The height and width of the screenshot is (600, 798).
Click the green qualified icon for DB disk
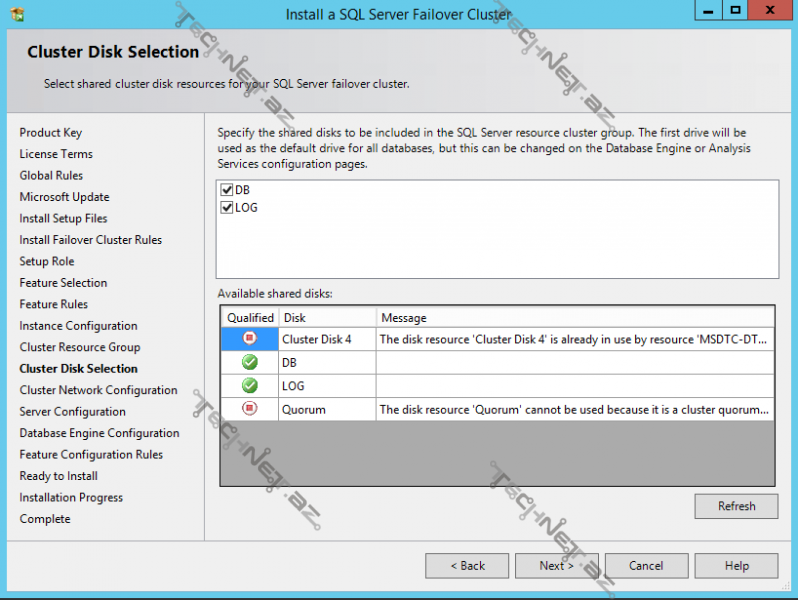[x=250, y=362]
